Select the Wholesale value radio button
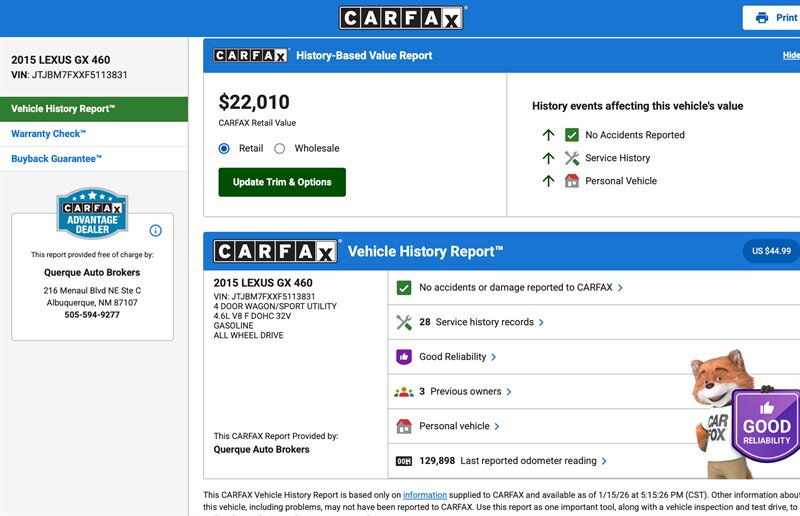800x516 pixels. 280,149
